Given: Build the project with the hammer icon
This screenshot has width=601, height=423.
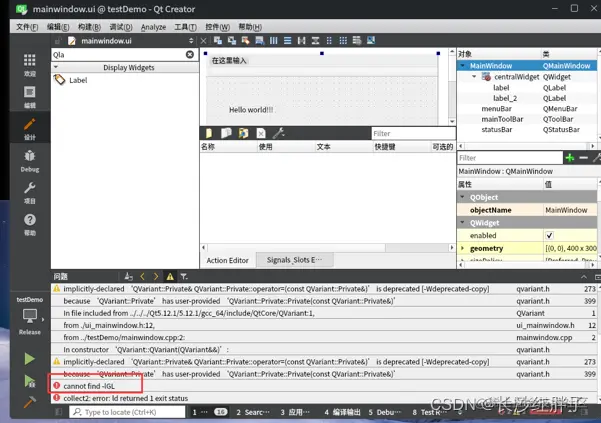Looking at the screenshot, I should click(x=30, y=402).
